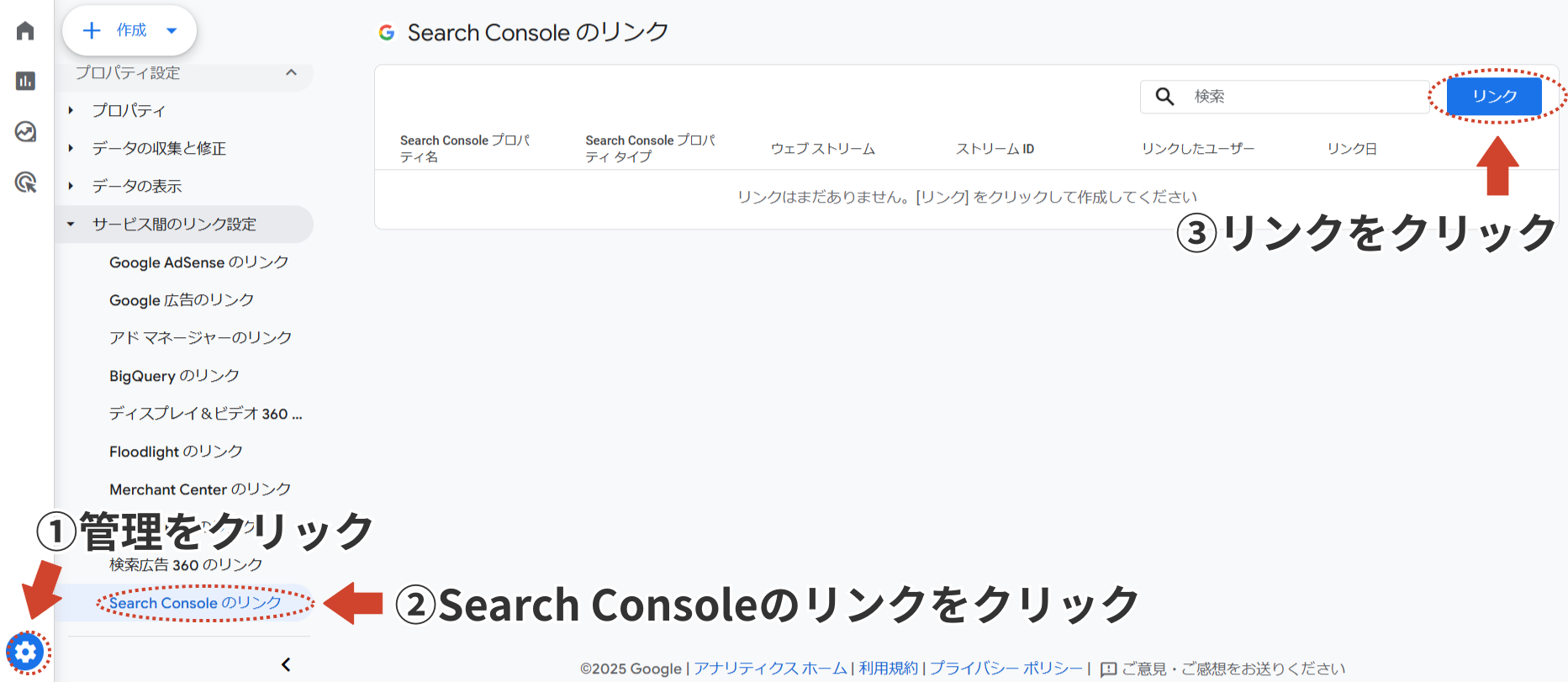Click the リンク日 column header
The height and width of the screenshot is (682, 1568).
coord(1352,149)
